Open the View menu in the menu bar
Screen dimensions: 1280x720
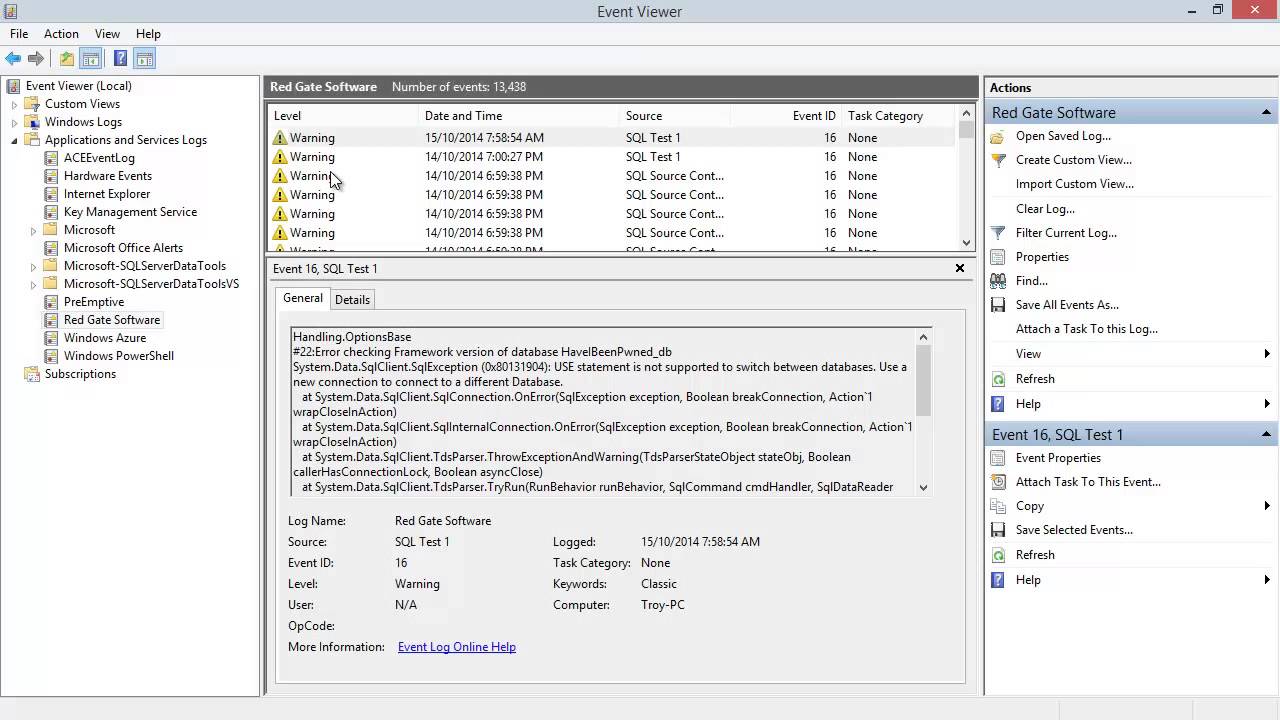(x=107, y=34)
